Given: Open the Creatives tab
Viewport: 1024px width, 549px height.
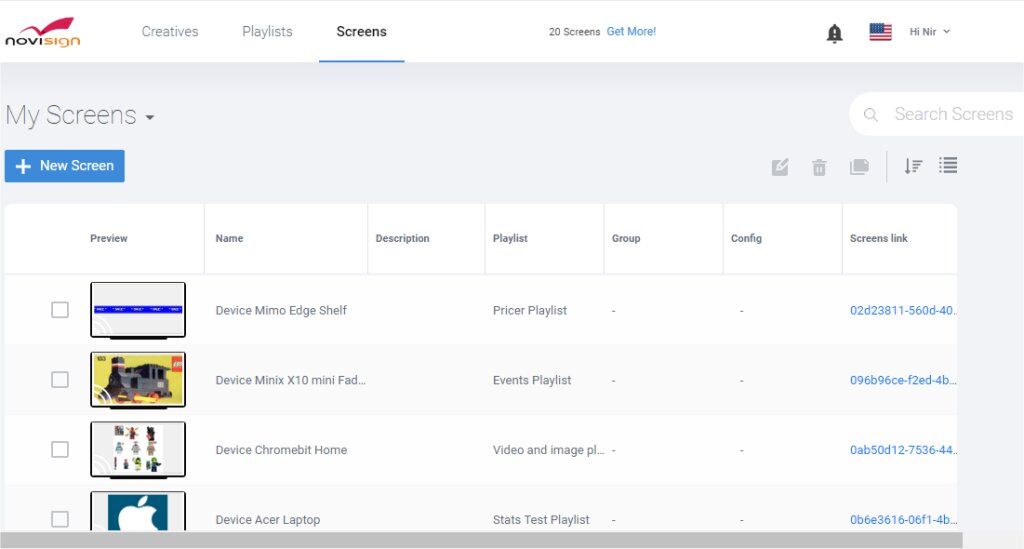Looking at the screenshot, I should point(170,32).
